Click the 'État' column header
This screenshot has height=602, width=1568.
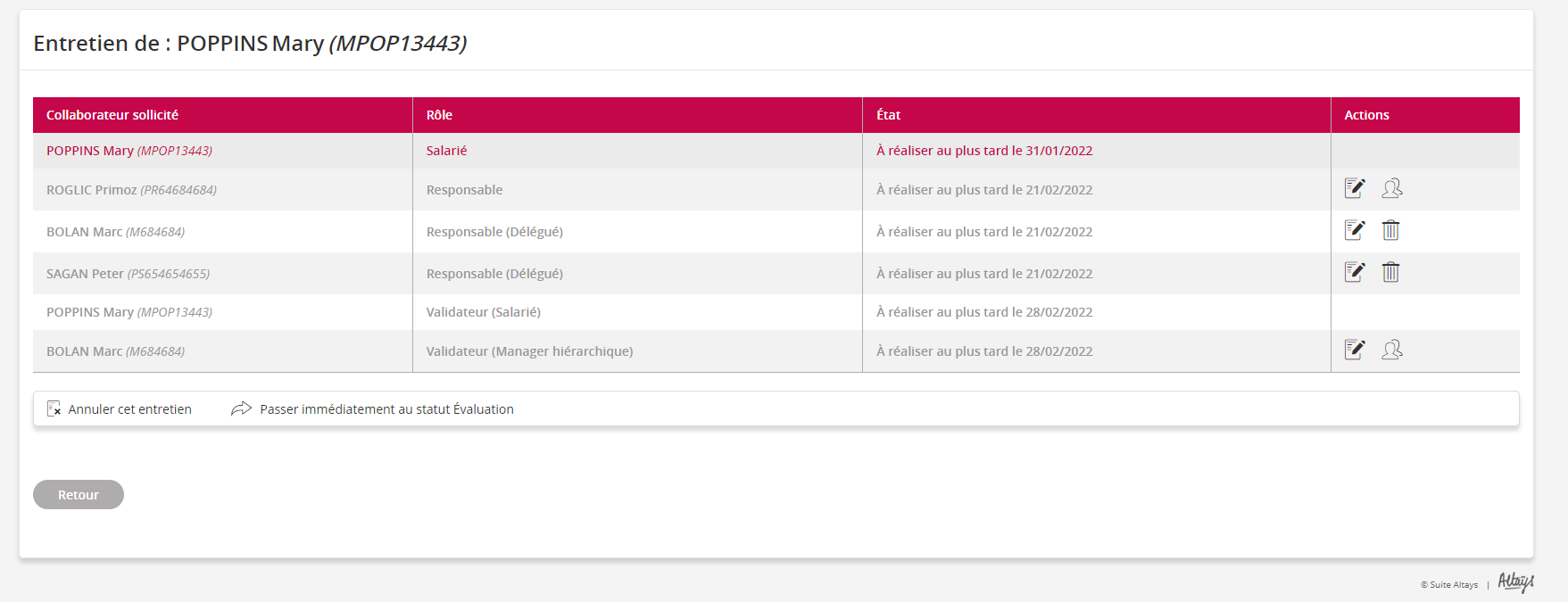coord(888,115)
